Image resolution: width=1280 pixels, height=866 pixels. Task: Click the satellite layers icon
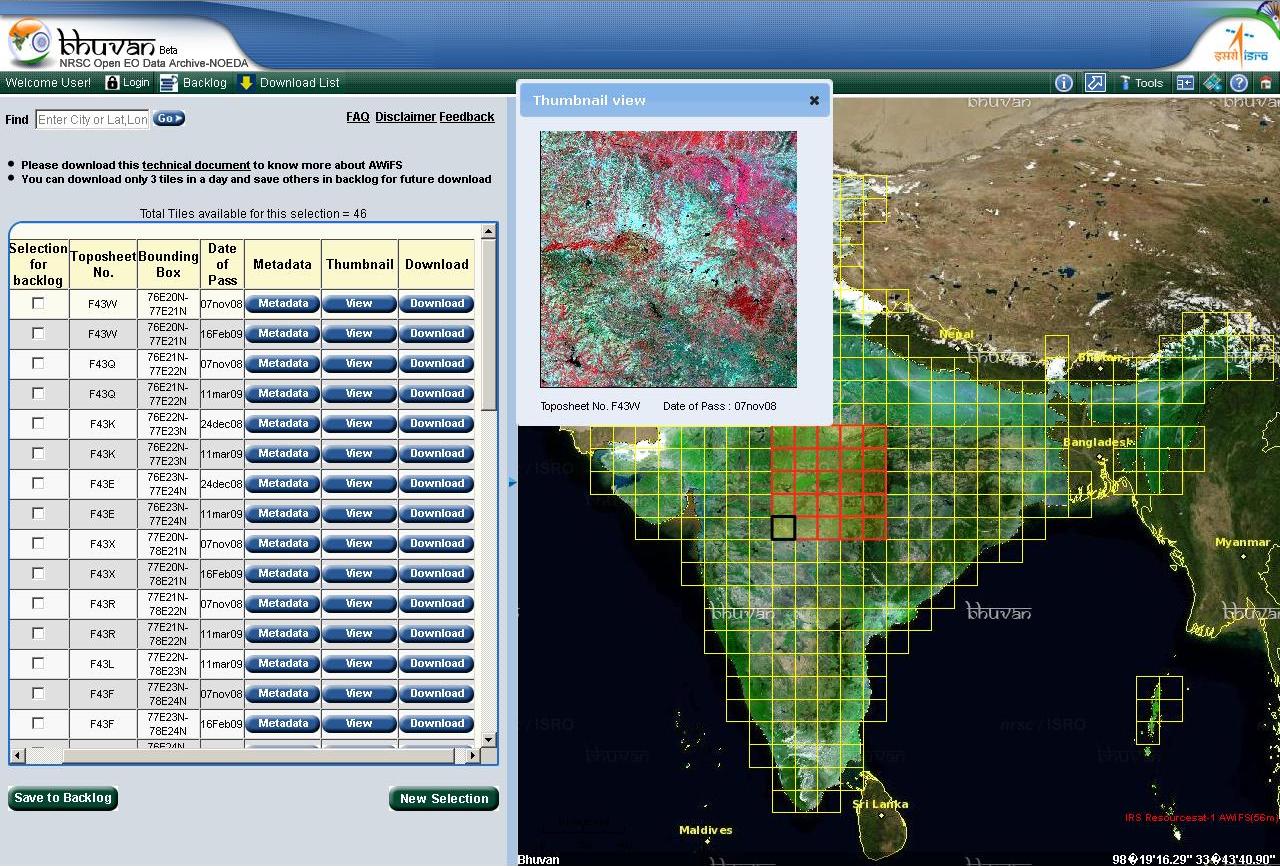pyautogui.click(x=1213, y=83)
